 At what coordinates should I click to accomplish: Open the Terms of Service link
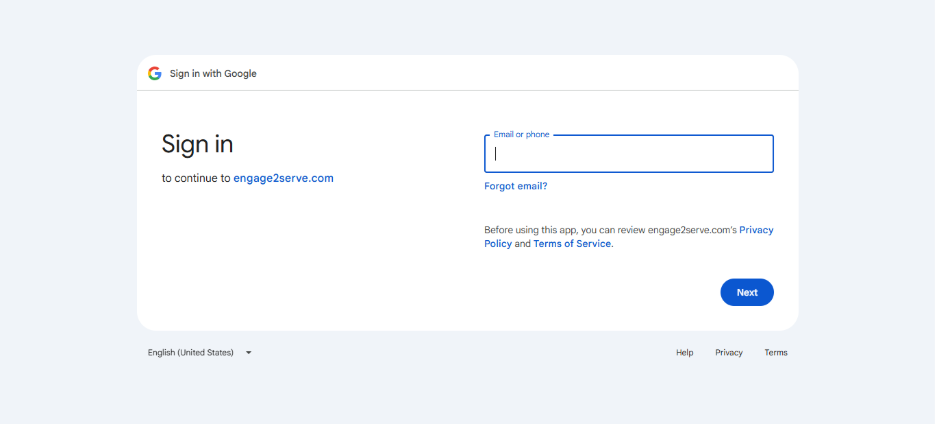(572, 244)
